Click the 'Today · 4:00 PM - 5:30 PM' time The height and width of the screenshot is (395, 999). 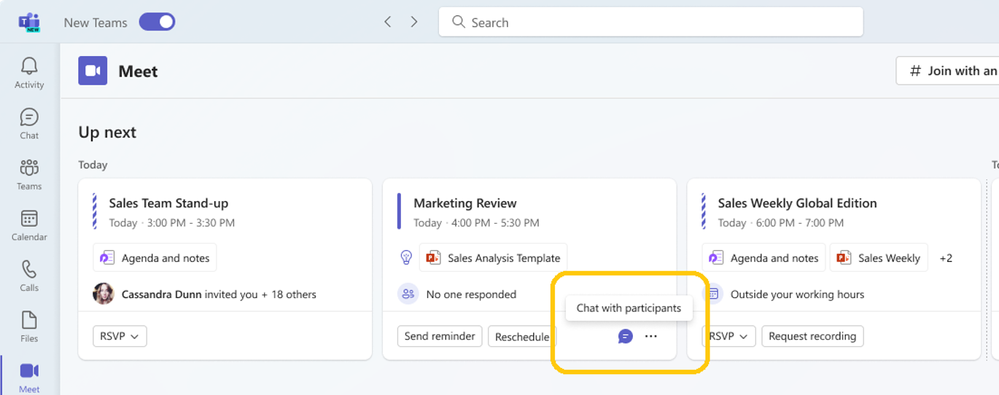click(x=477, y=223)
